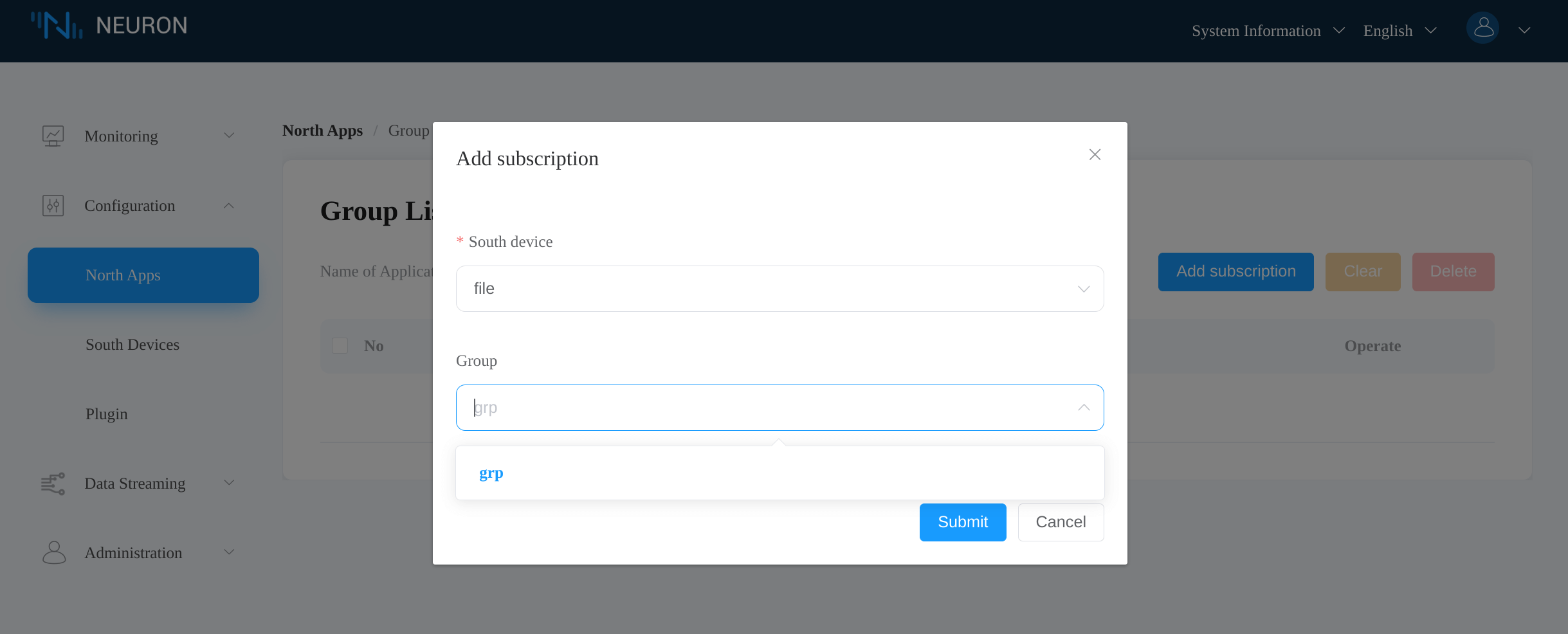Cancel the Add subscription dialog
The width and height of the screenshot is (1568, 634).
click(x=1060, y=521)
